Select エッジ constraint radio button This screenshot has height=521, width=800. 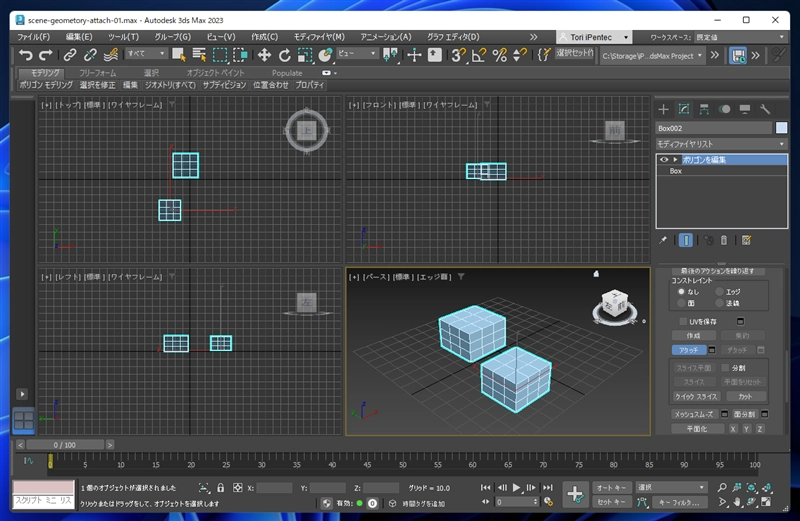[x=719, y=292]
